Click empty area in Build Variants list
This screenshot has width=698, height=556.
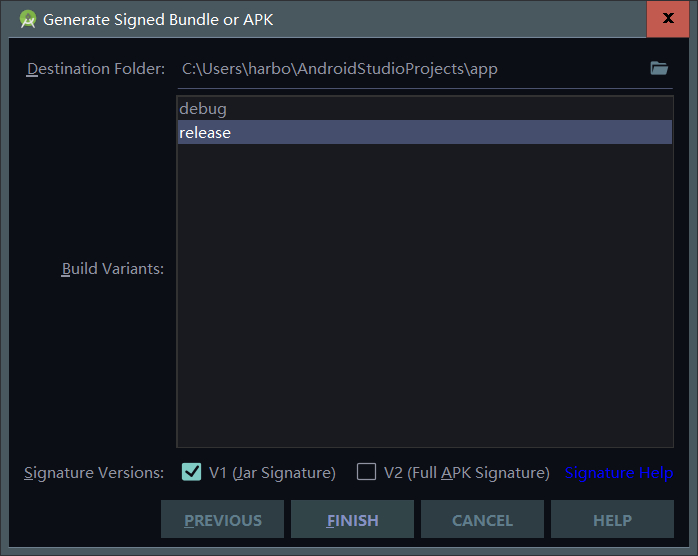pos(425,294)
